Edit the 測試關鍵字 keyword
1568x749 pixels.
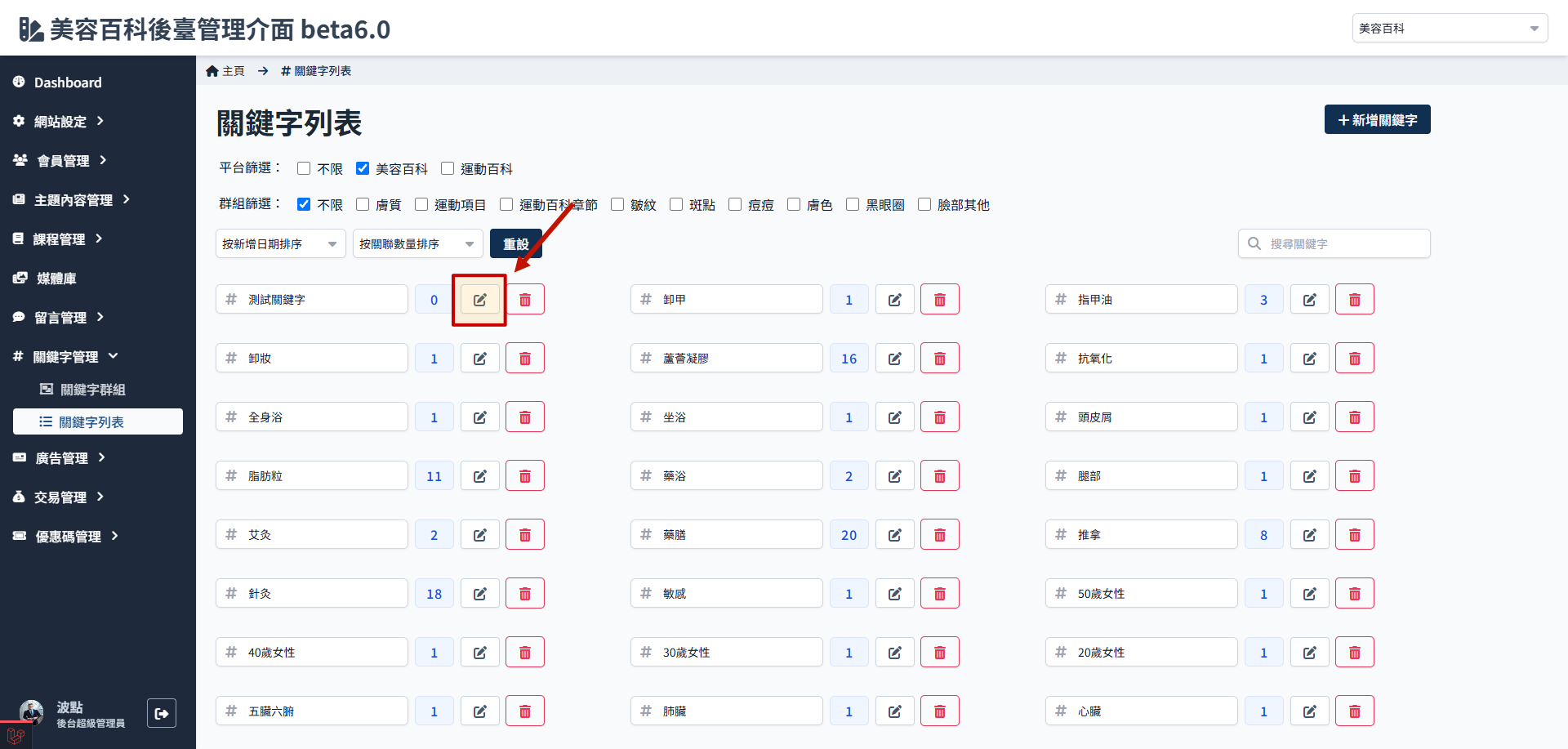[480, 300]
